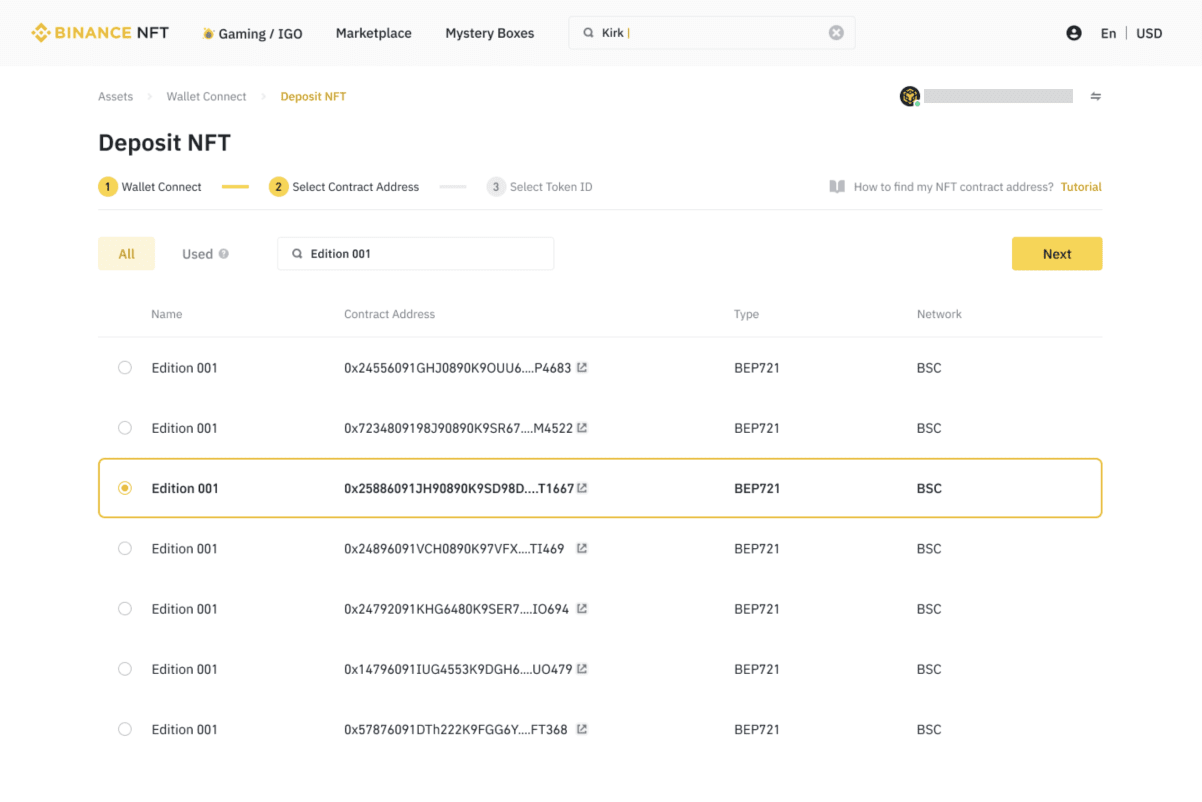Click contract address 0x14796091IUG4553K9DGH6....UO479
The image size is (1202, 802).
tap(458, 669)
